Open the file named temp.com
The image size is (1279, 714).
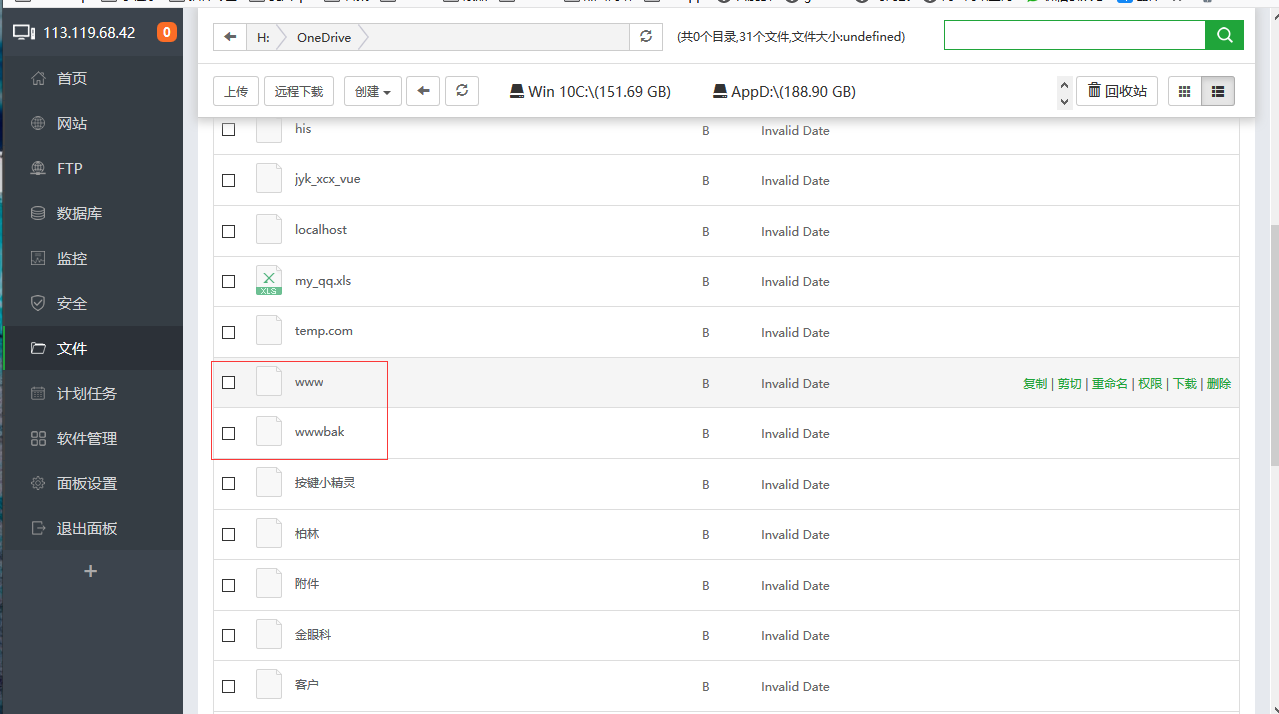[324, 331]
